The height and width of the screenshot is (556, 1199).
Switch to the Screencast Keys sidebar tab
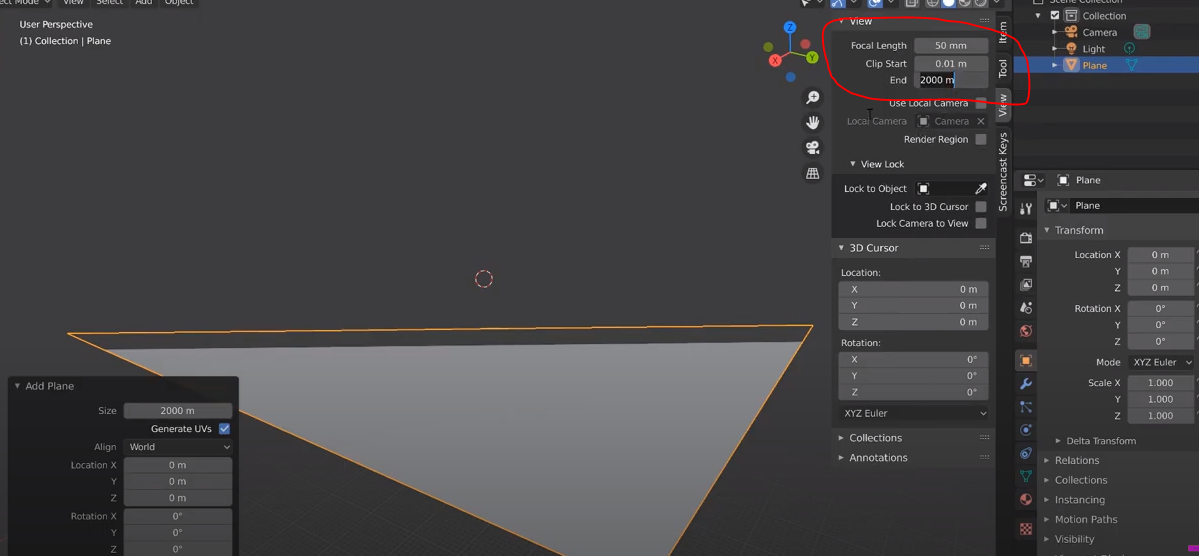[x=1004, y=171]
